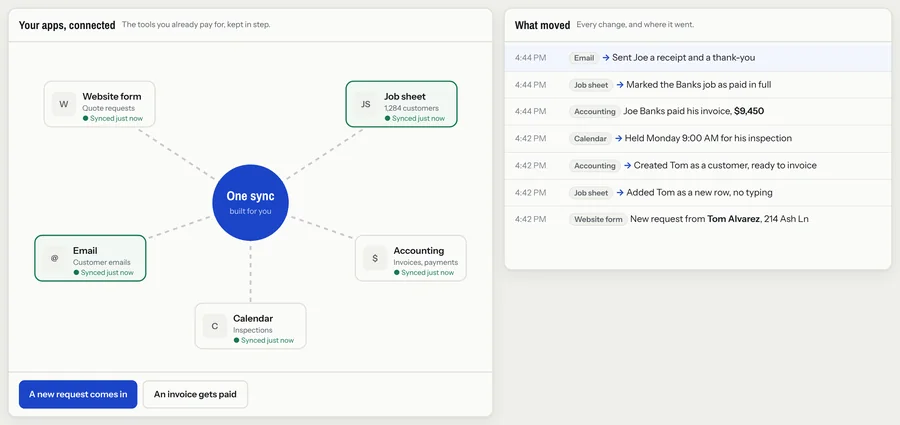Click Calendar tag in the inspection row

591,138
